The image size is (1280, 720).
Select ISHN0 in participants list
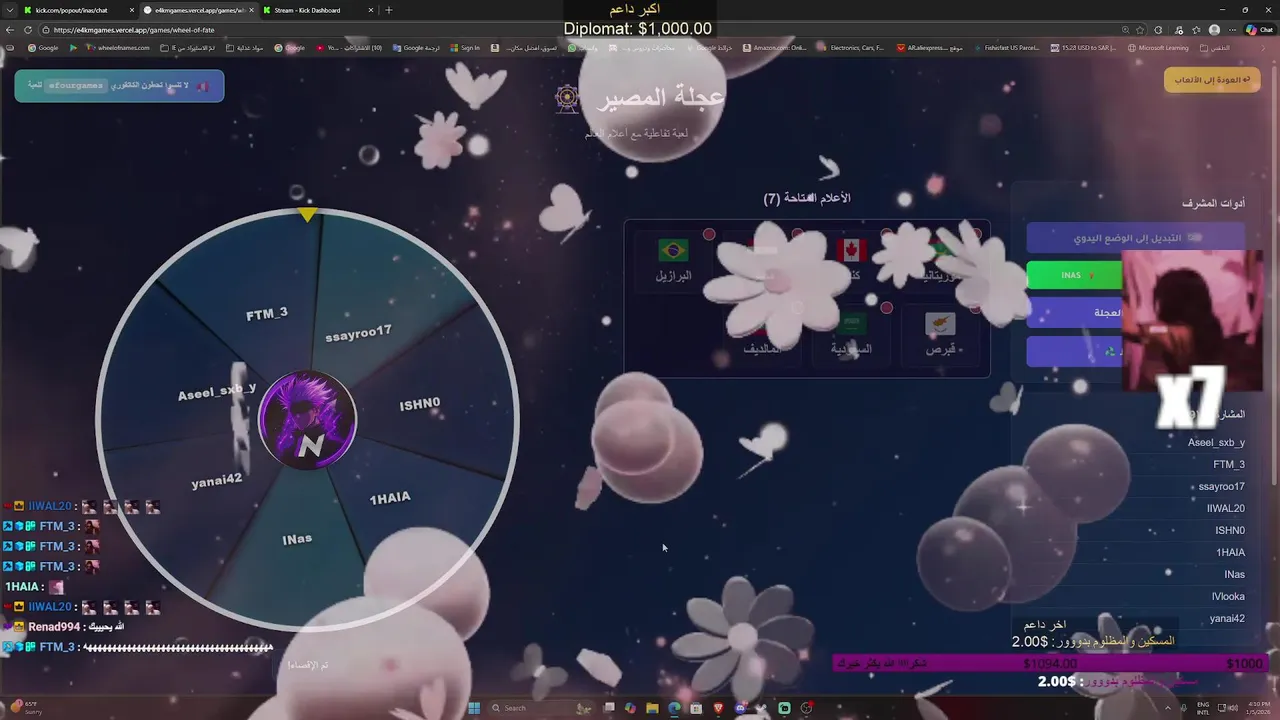(x=1230, y=530)
